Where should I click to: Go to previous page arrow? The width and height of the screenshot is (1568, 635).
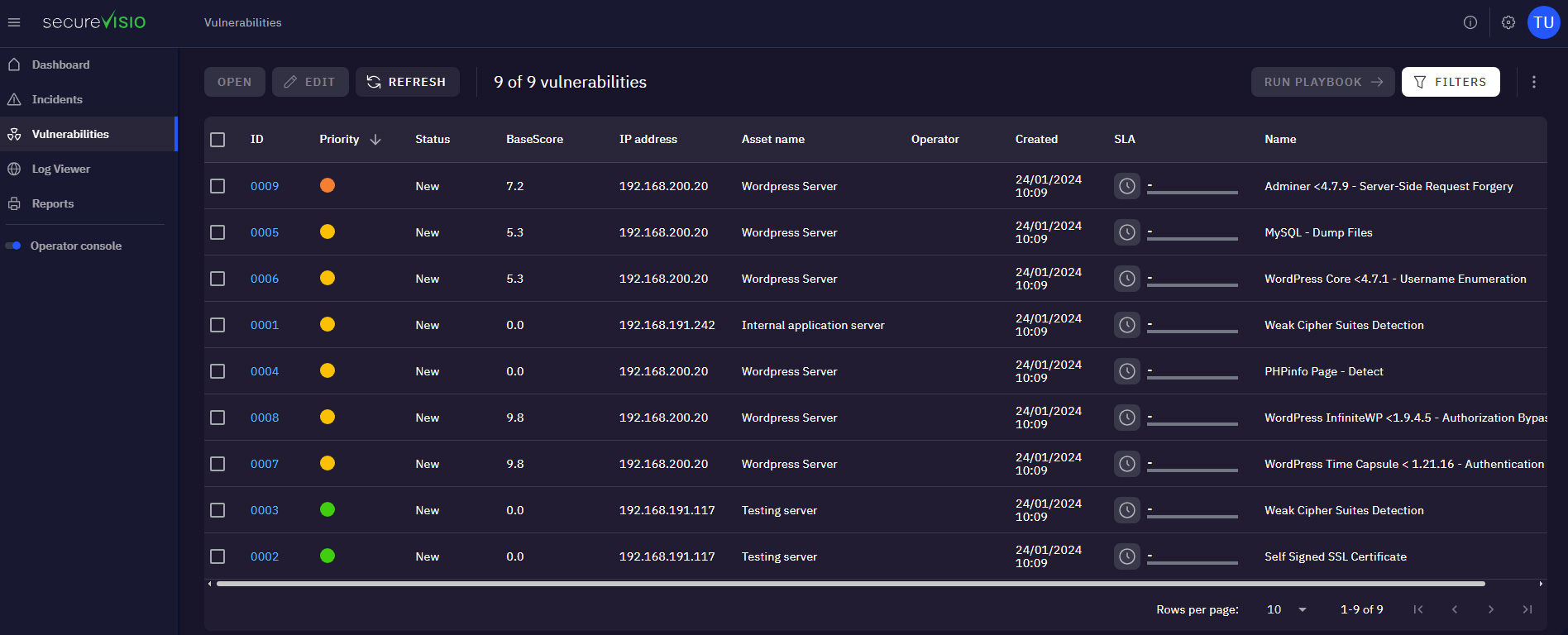click(x=1455, y=609)
